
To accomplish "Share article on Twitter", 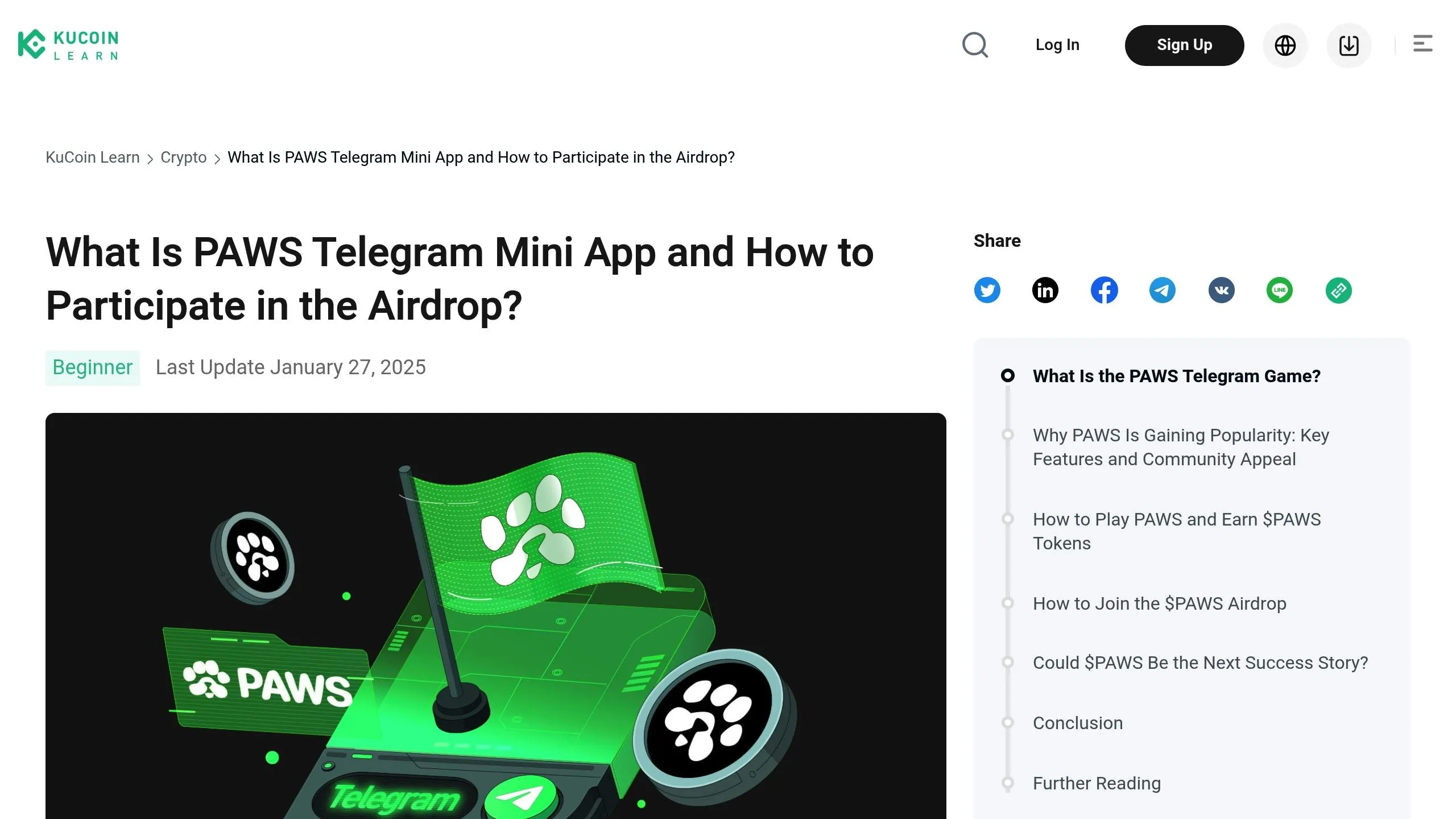I will point(987,290).
